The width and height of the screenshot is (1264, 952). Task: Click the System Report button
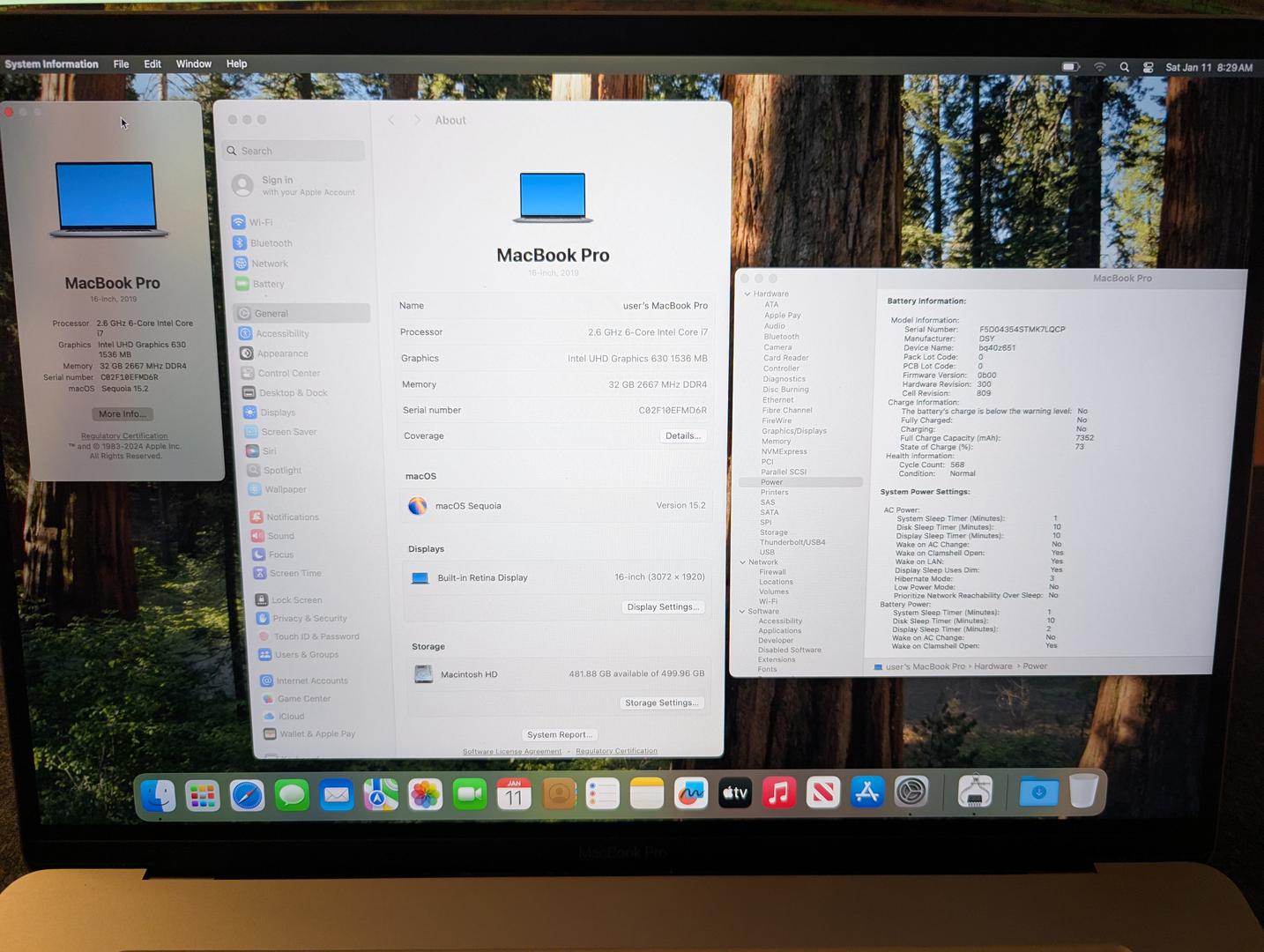(x=560, y=734)
